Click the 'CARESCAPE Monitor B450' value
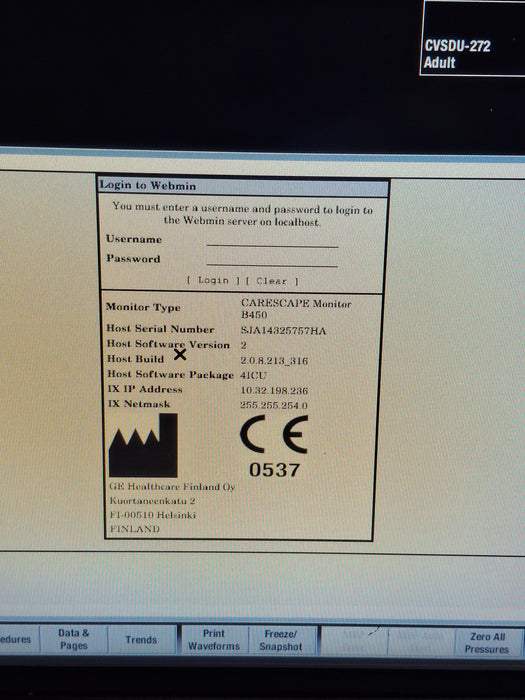 point(296,308)
